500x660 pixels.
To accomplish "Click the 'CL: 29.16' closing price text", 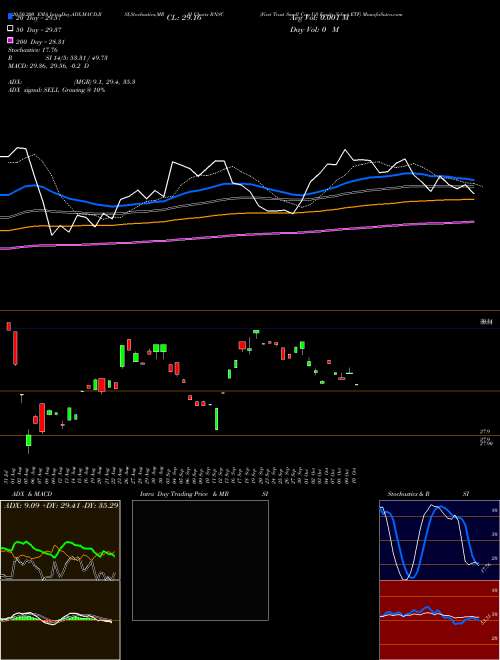I will click(x=184, y=18).
